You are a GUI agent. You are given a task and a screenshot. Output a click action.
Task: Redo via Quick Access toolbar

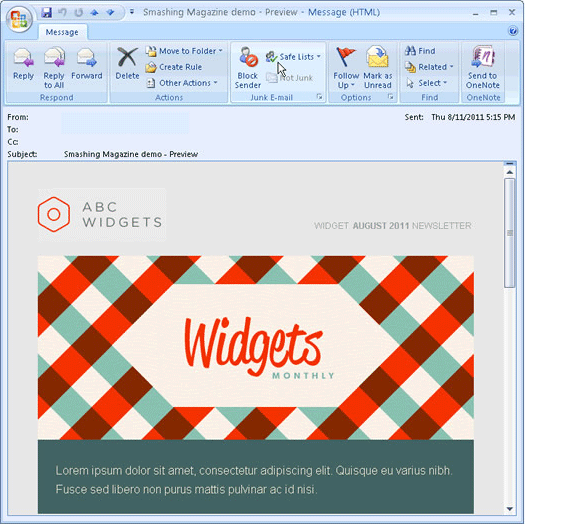[78, 12]
